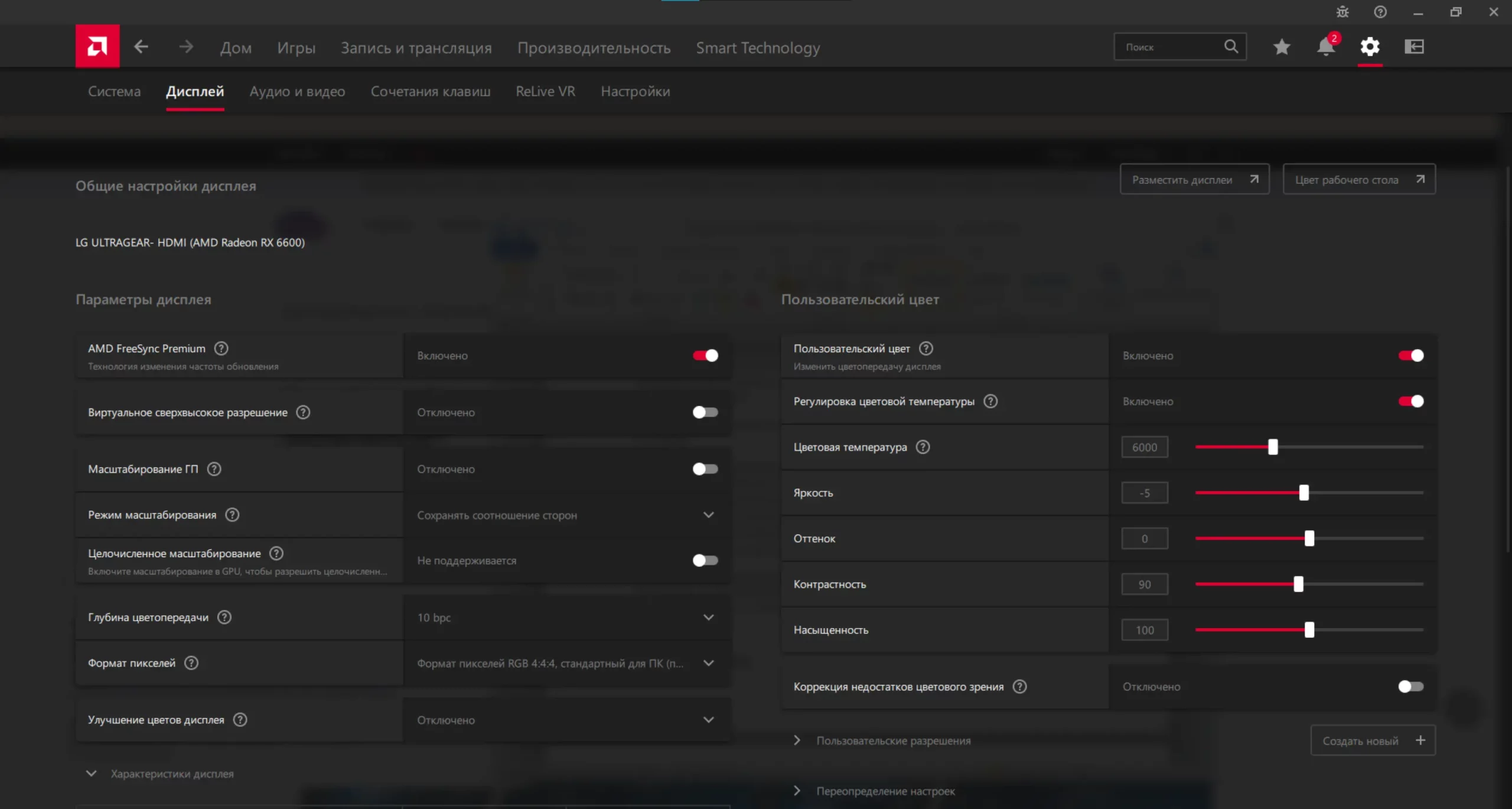Click the Яркость slider handle
This screenshot has height=809, width=1512.
click(x=1304, y=493)
